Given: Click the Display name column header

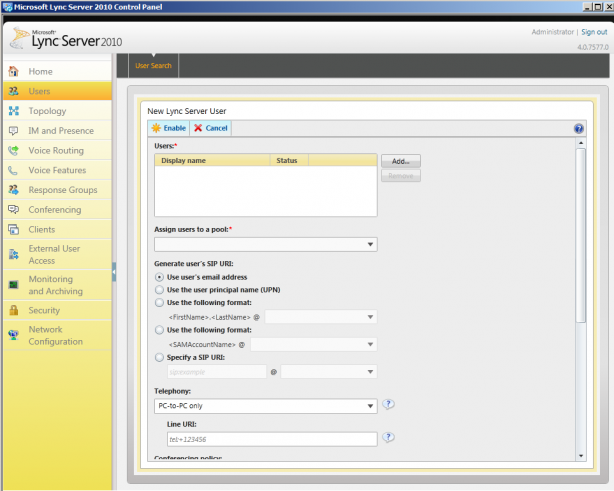Looking at the screenshot, I should pos(213,161).
